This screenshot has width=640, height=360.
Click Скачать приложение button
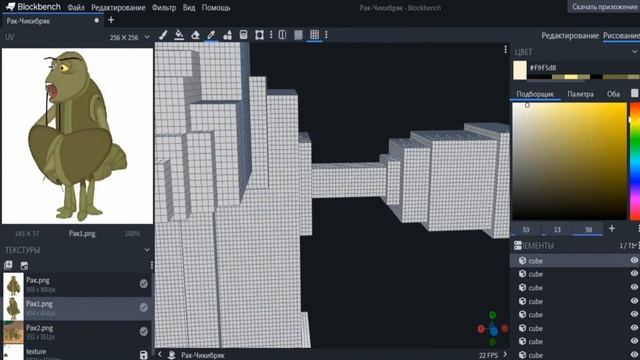(x=604, y=7)
